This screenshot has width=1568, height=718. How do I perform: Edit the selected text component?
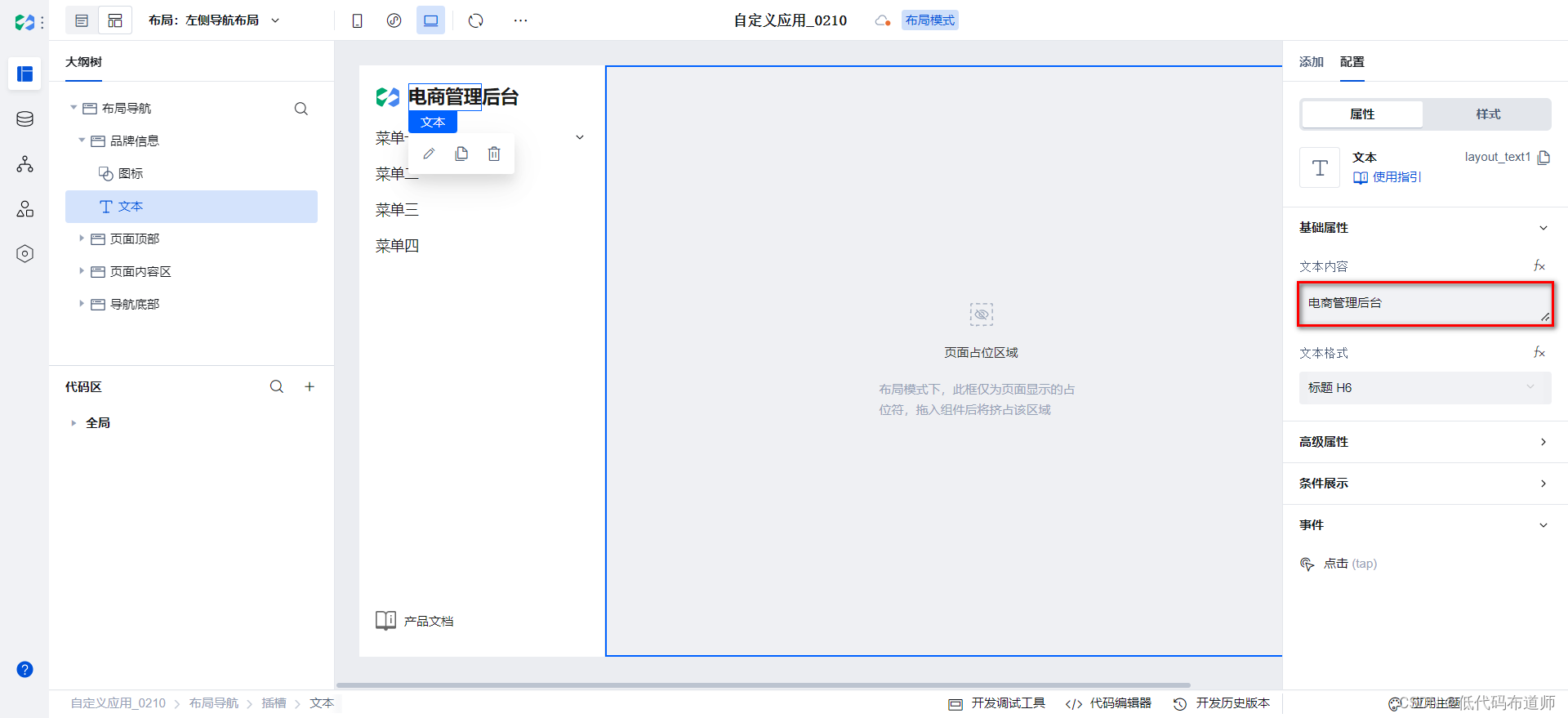coord(429,154)
